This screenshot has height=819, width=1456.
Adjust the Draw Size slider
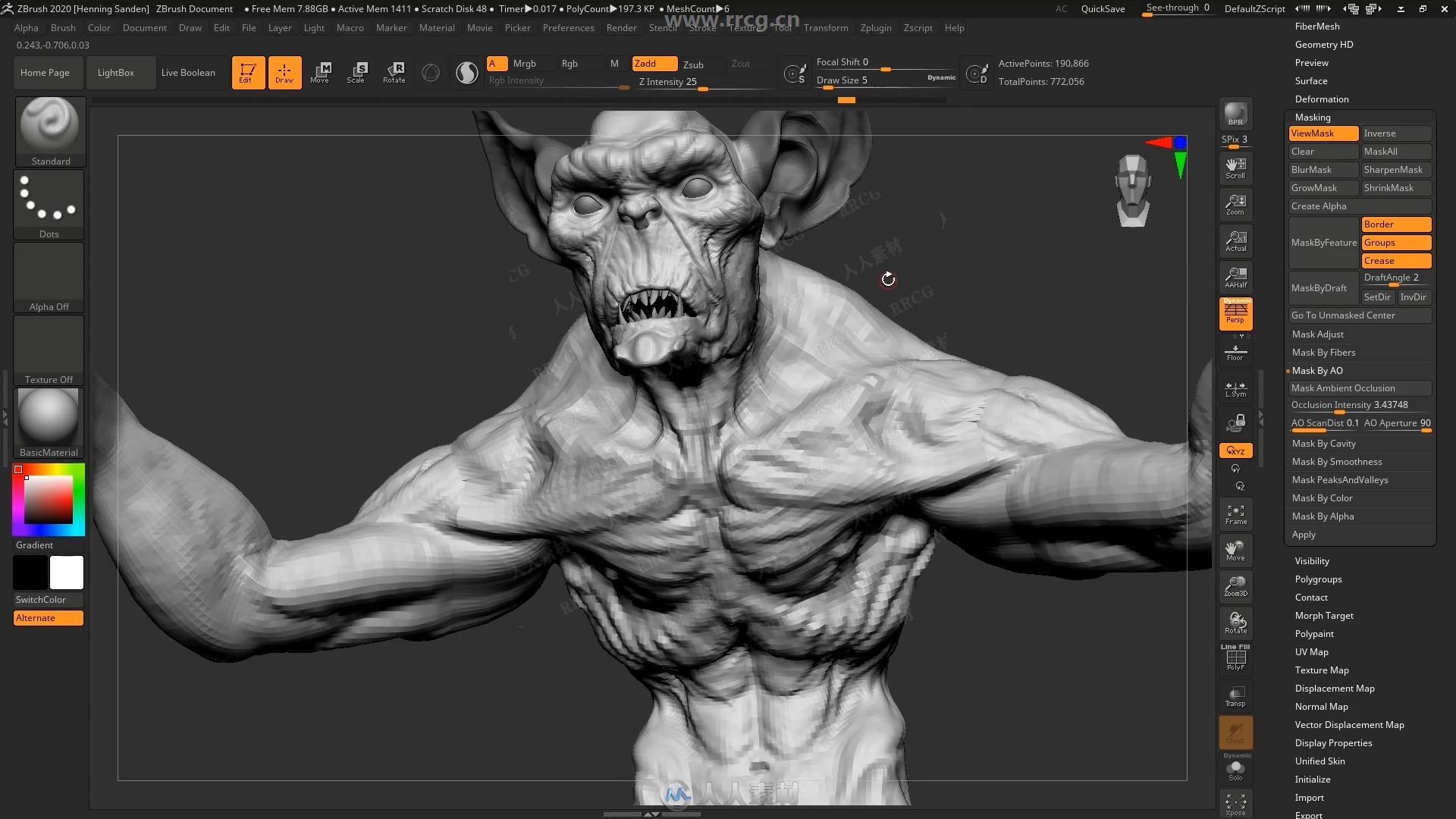click(886, 80)
